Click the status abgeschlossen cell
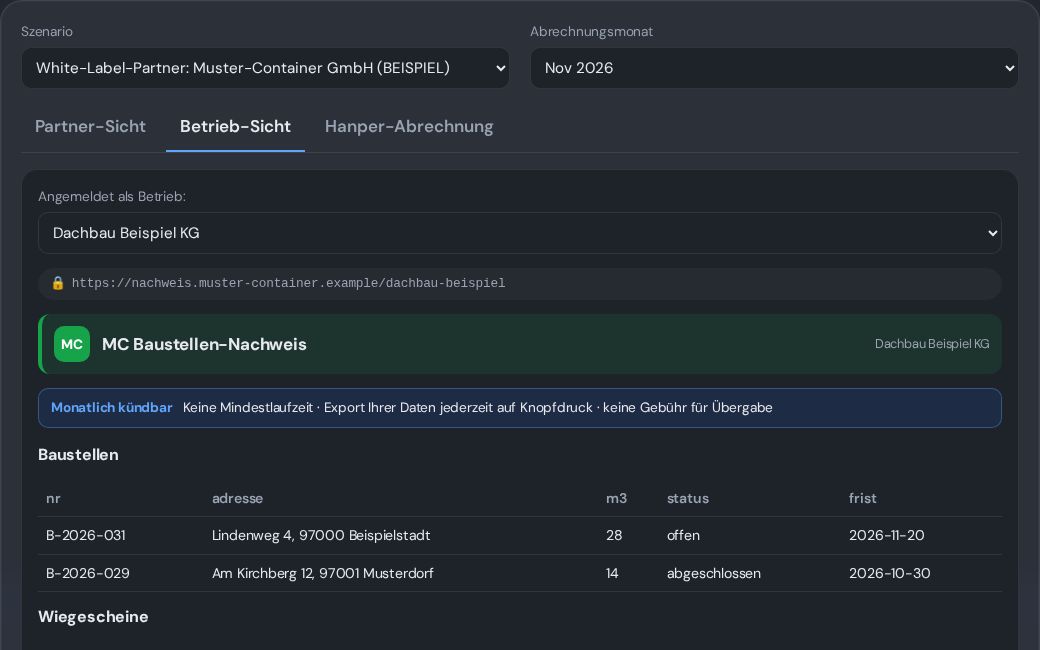The height and width of the screenshot is (650, 1040). pos(714,573)
